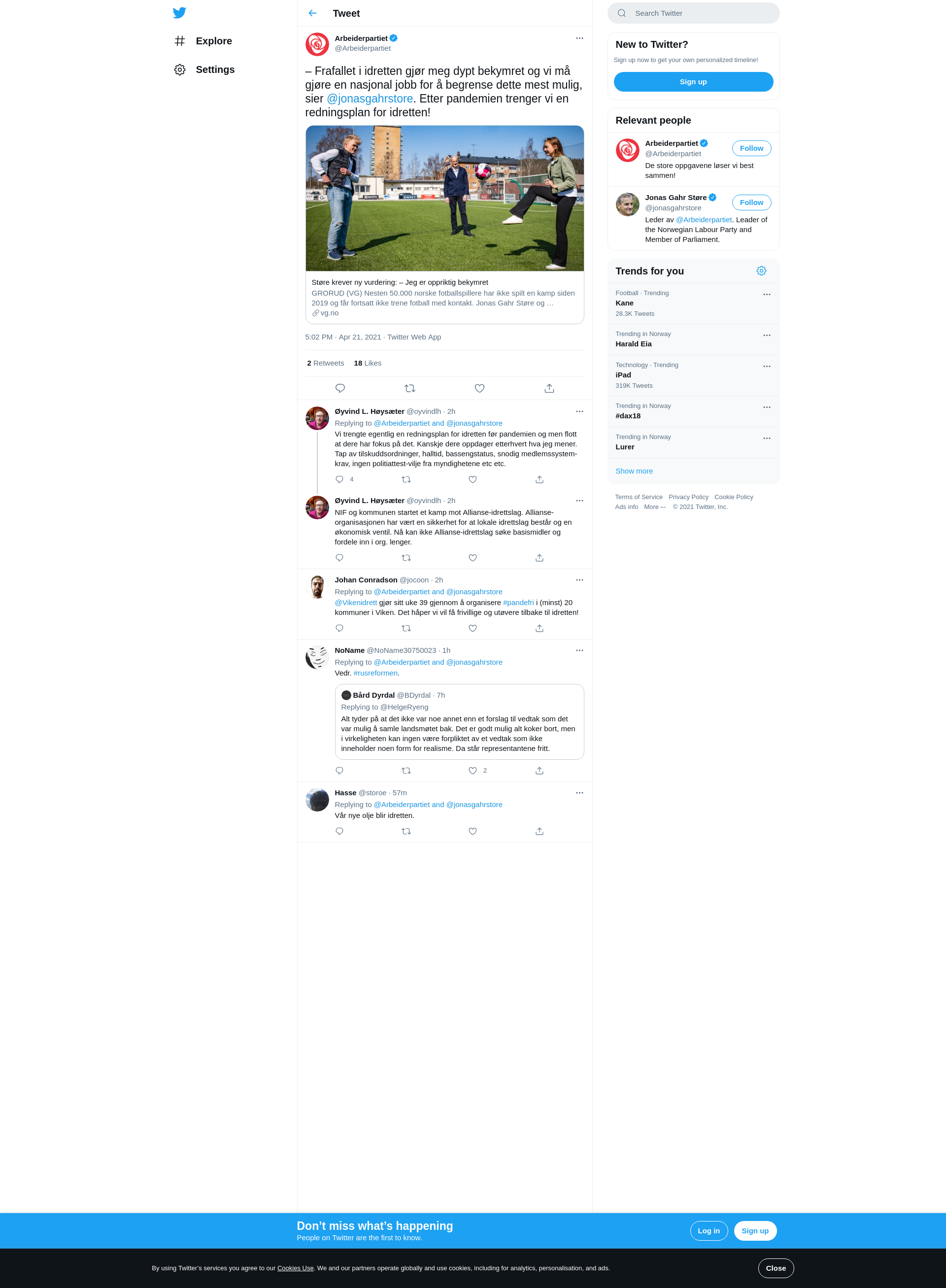Expand the More footer menu
946x1288 pixels.
click(x=654, y=507)
